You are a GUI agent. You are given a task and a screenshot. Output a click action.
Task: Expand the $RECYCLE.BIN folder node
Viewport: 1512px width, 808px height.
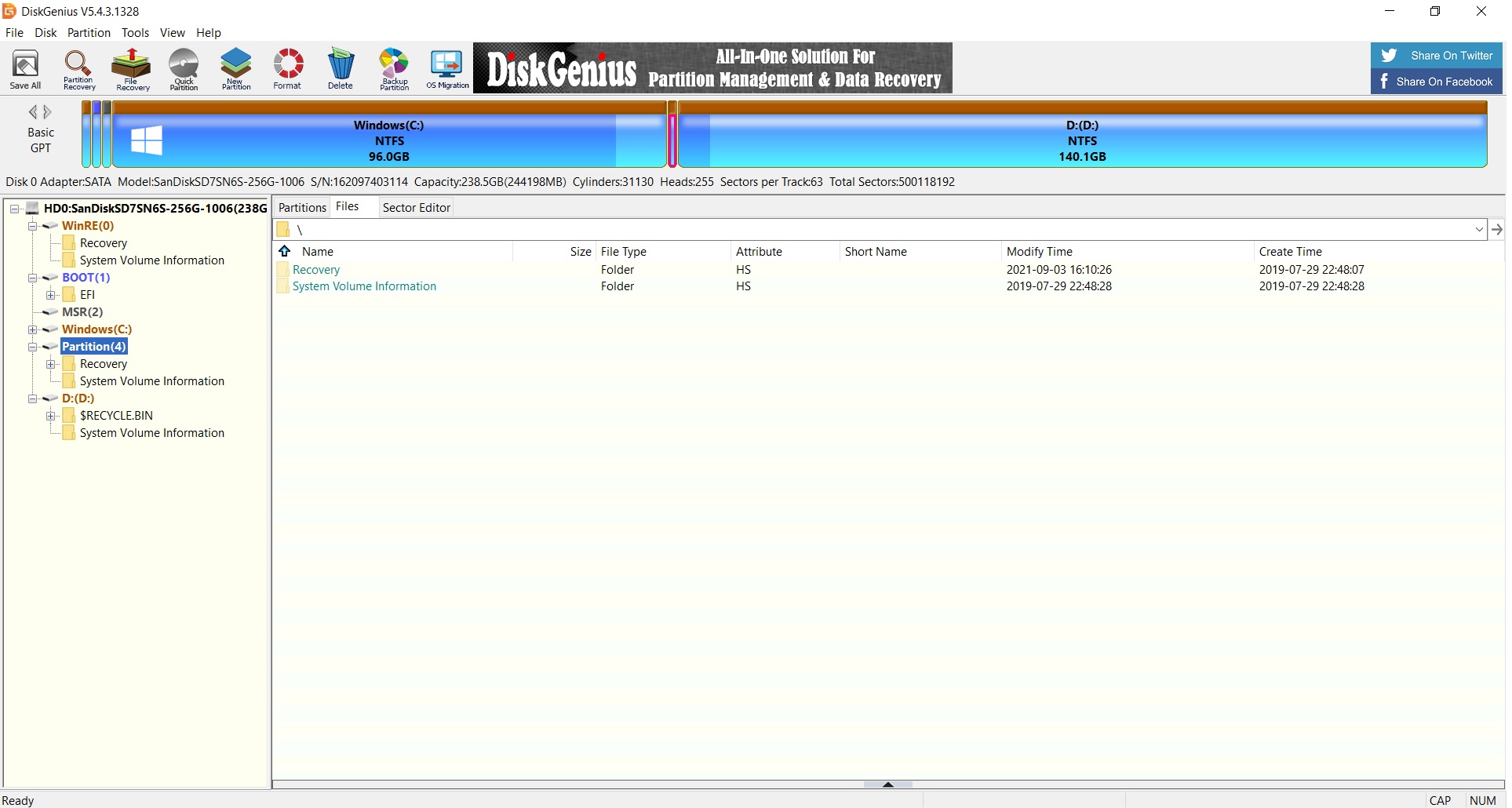click(x=51, y=416)
